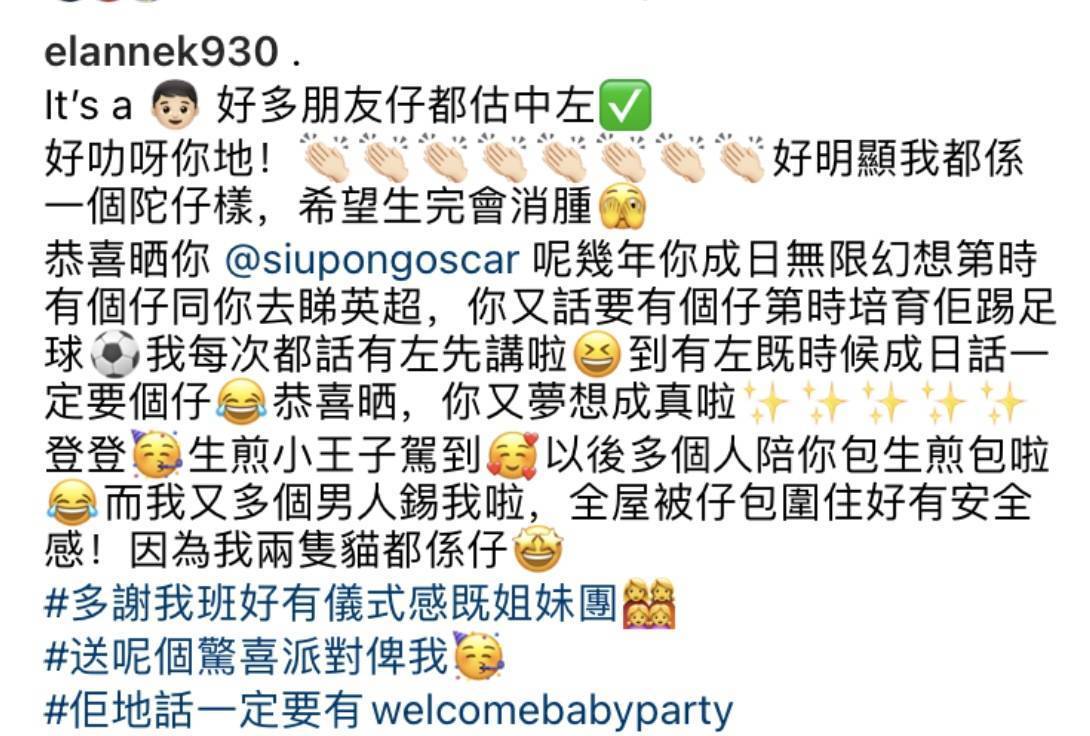This screenshot has height=736, width=1090.
Task: Click the first clapping hands emoji
Action: click(x=326, y=158)
